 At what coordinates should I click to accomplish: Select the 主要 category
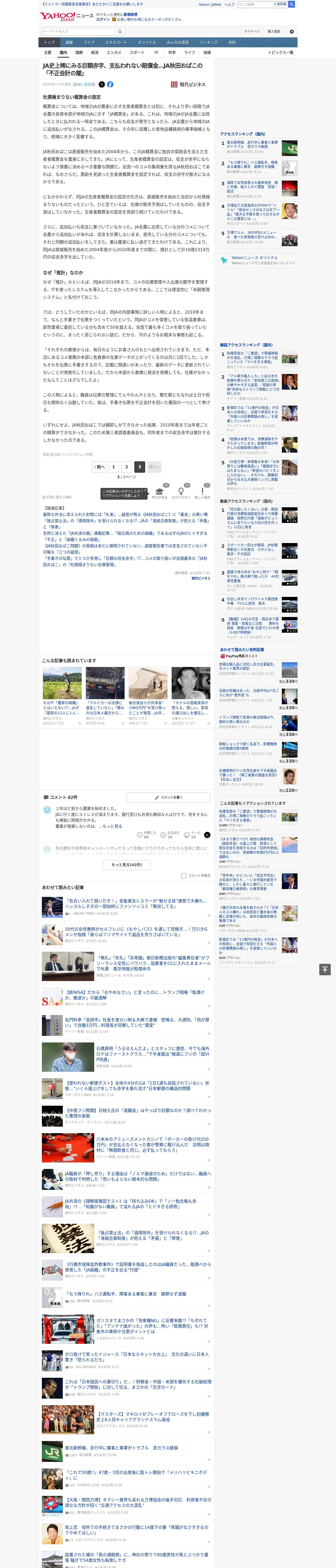click(x=48, y=53)
